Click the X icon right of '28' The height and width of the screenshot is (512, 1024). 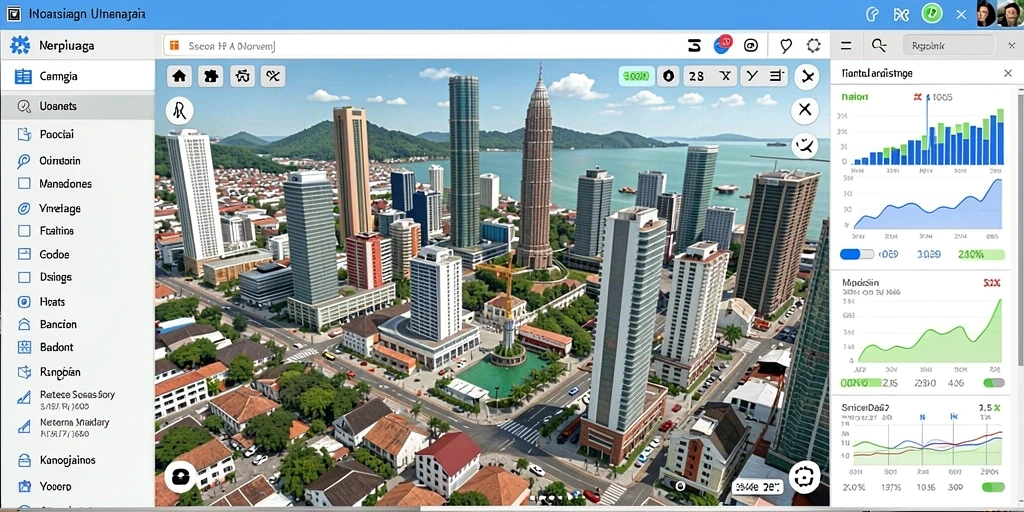(x=725, y=76)
